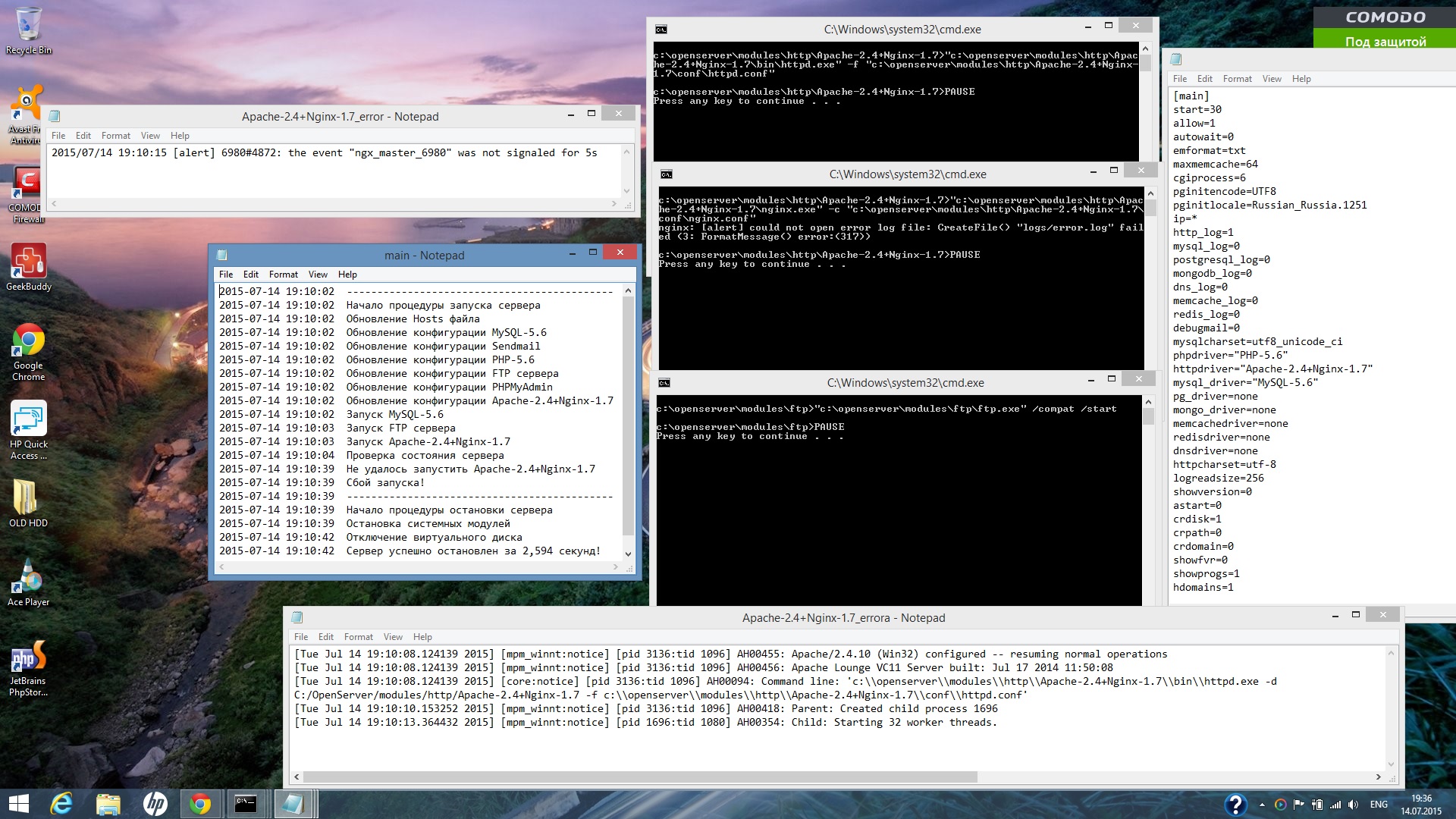Viewport: 1456px width, 819px height.
Task: Click the volume icon in system tray
Action: click(x=1354, y=805)
